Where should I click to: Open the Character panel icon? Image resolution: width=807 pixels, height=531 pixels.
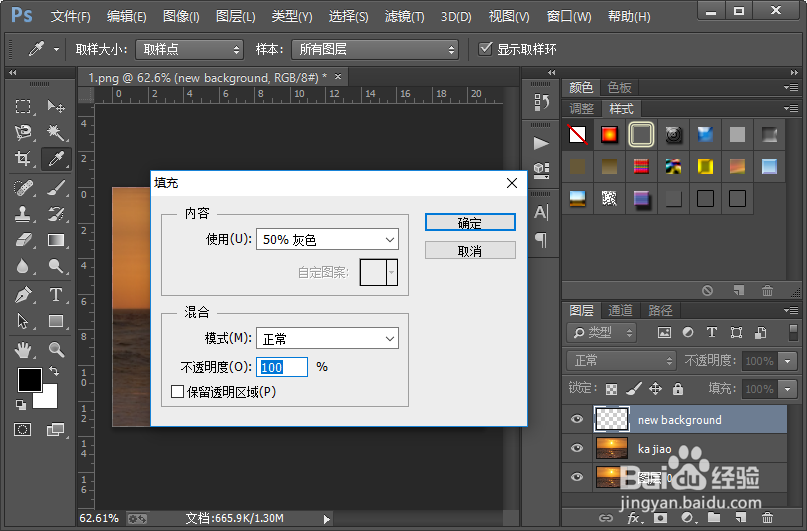(540, 212)
